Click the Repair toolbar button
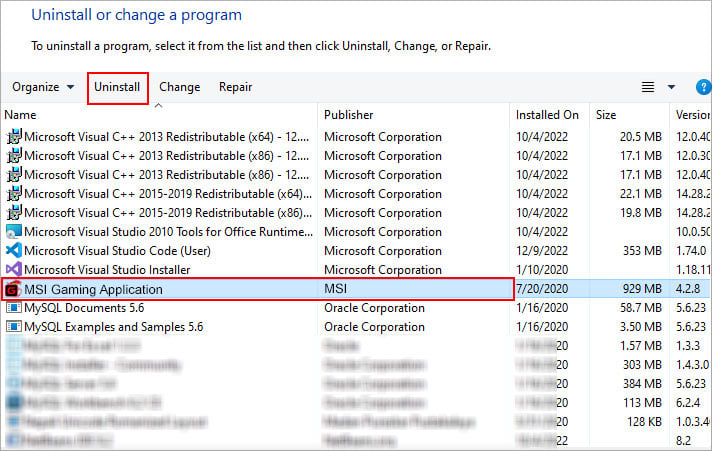 click(235, 87)
